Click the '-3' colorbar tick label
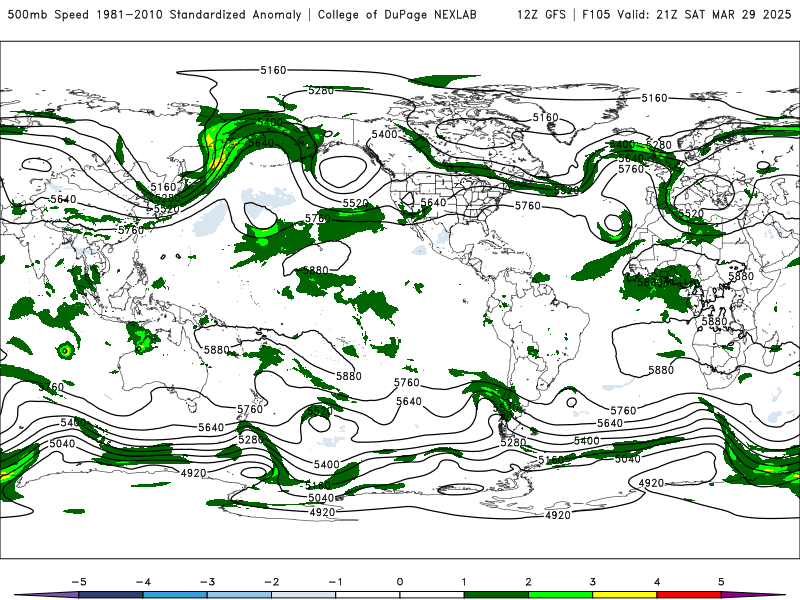Screen dimensions: 800x600 [207, 582]
